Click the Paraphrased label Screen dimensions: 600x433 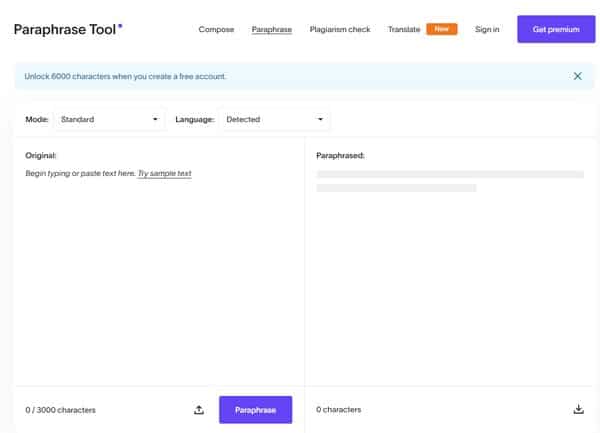[x=340, y=156]
